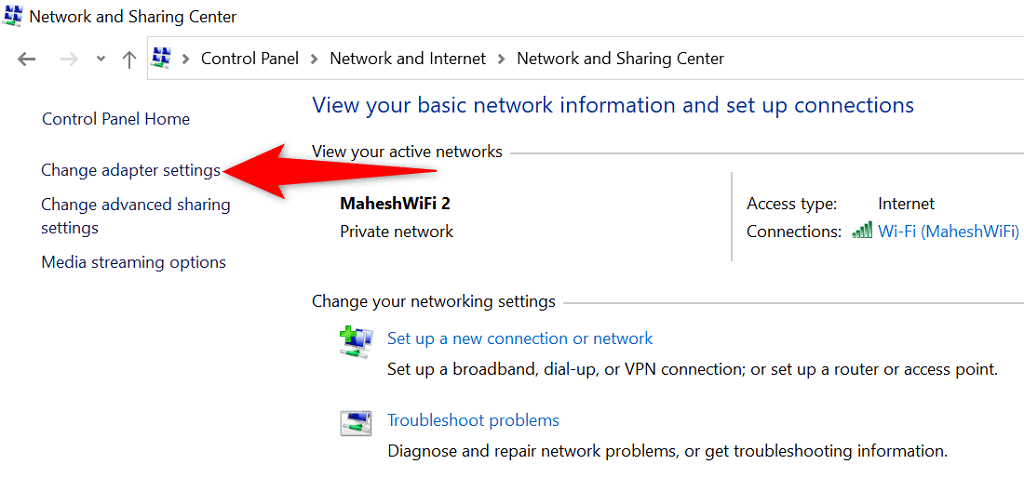Expand the chevron after Network and Internet
This screenshot has width=1024, height=504.
click(x=501, y=59)
